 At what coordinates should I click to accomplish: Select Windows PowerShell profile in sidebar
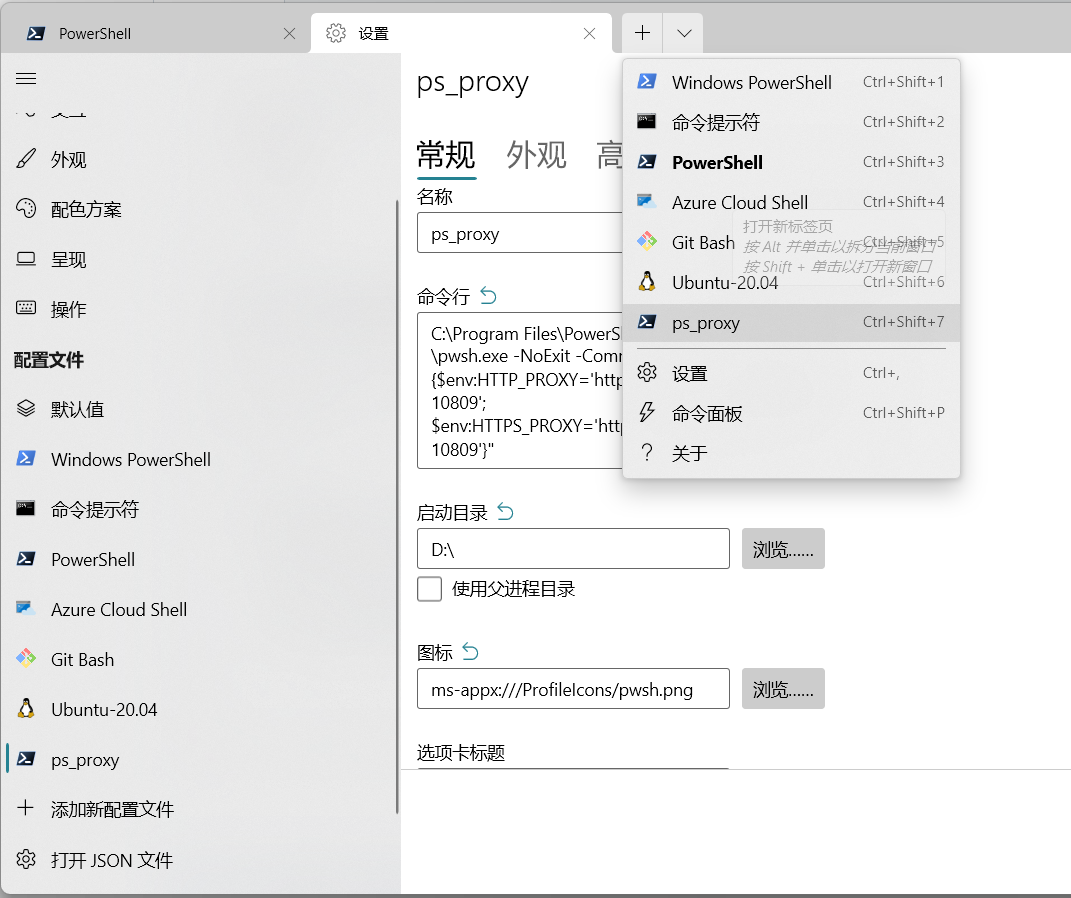198,460
